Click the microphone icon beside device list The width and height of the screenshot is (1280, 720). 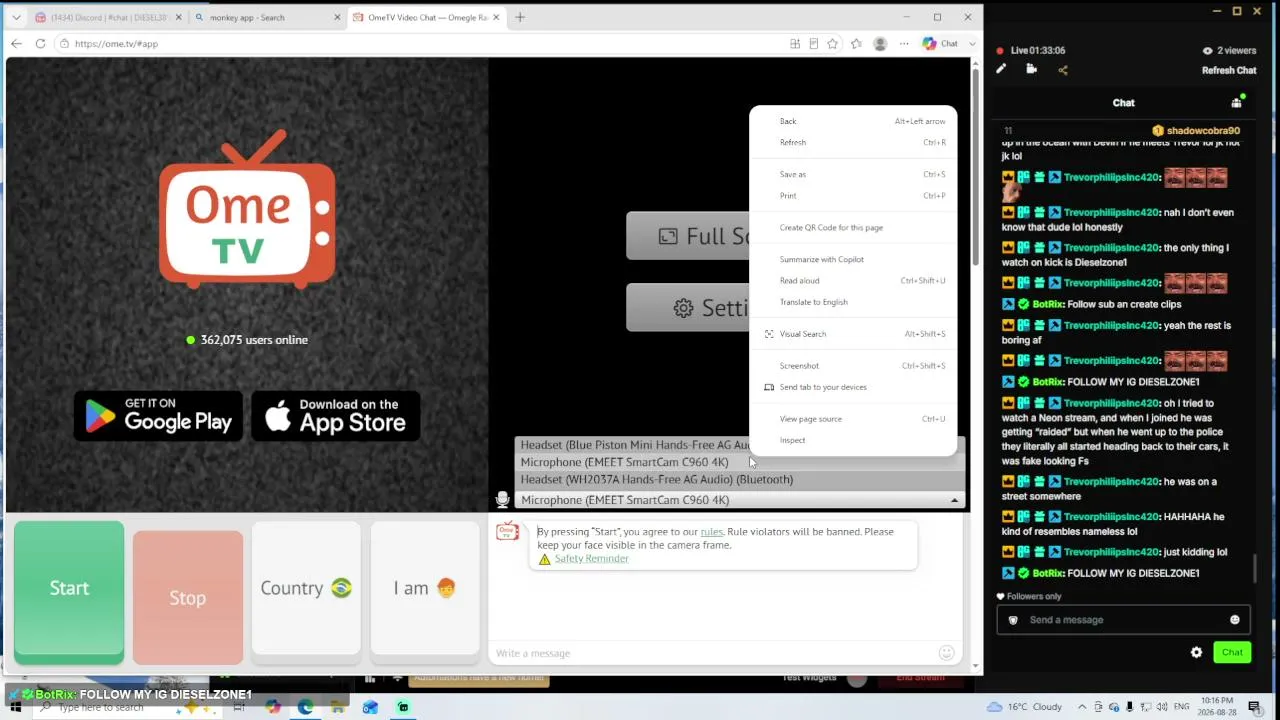(x=503, y=499)
